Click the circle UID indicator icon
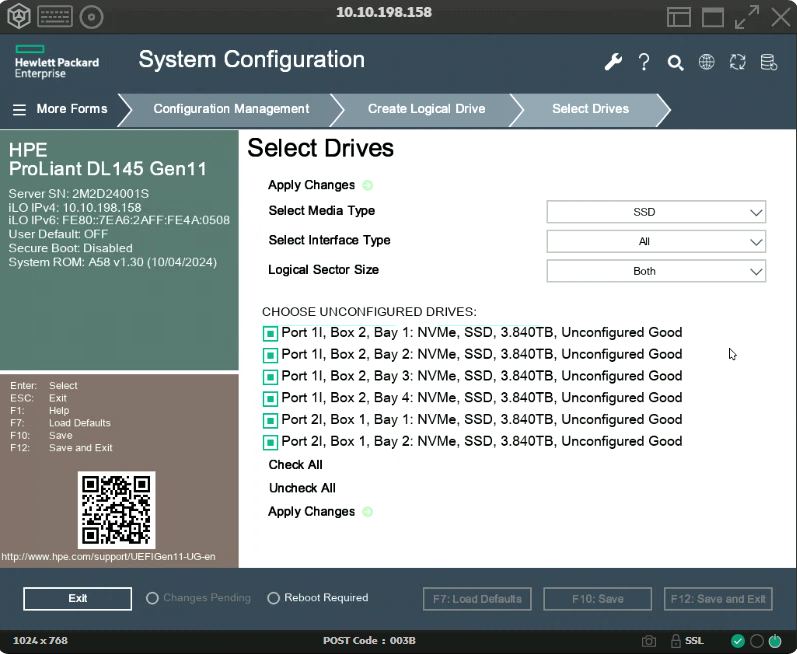The width and height of the screenshot is (797, 654). pyautogui.click(x=757, y=641)
